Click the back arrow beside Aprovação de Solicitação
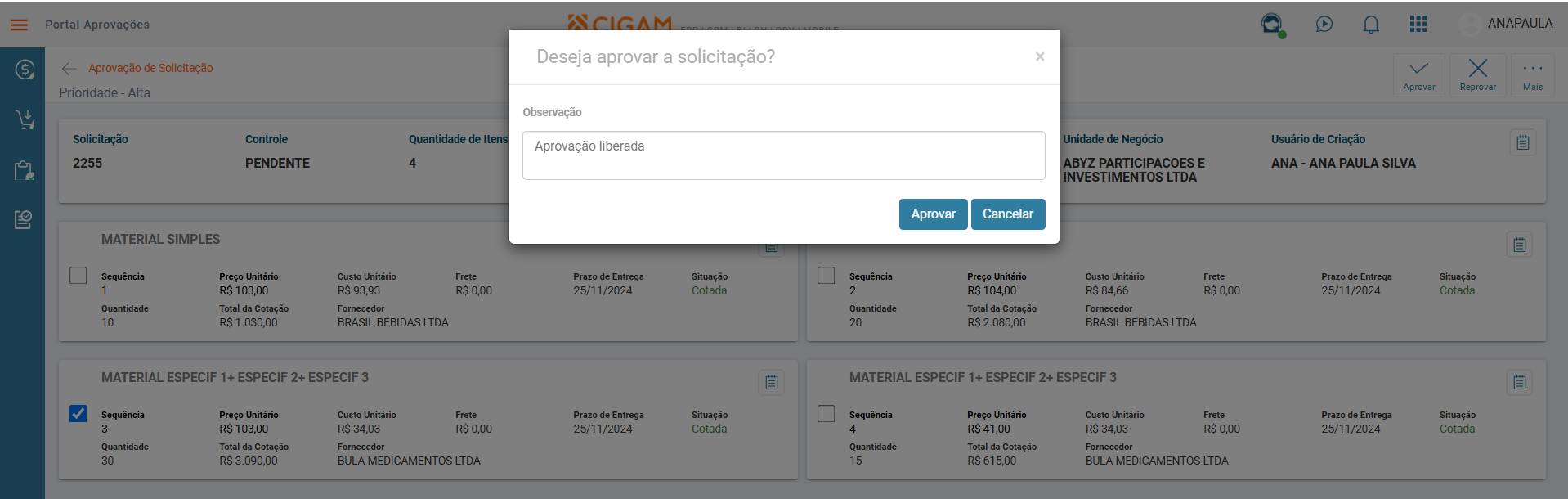The height and width of the screenshot is (499, 1568). (69, 69)
